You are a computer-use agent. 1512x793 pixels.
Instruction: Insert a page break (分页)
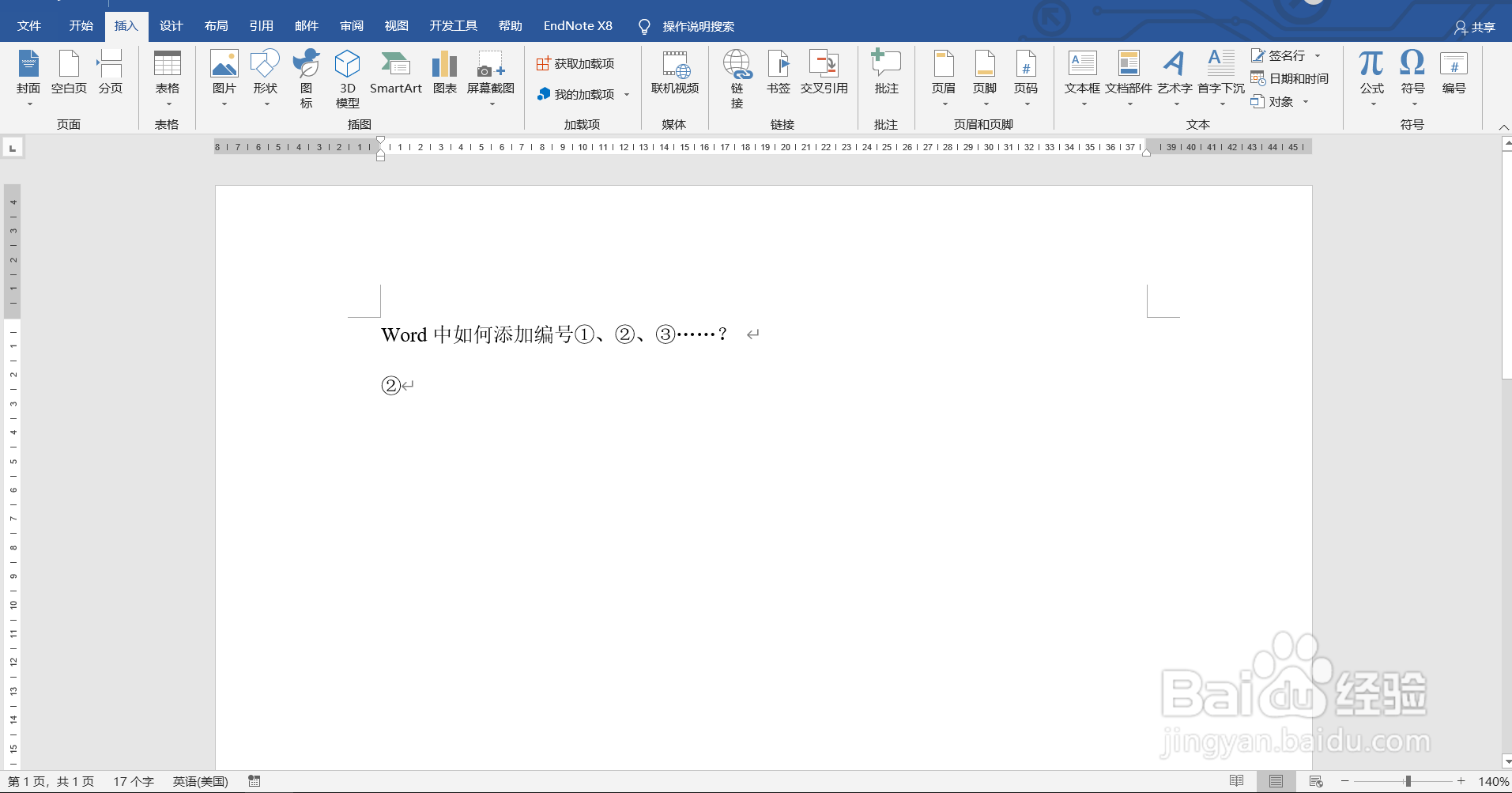[x=111, y=73]
